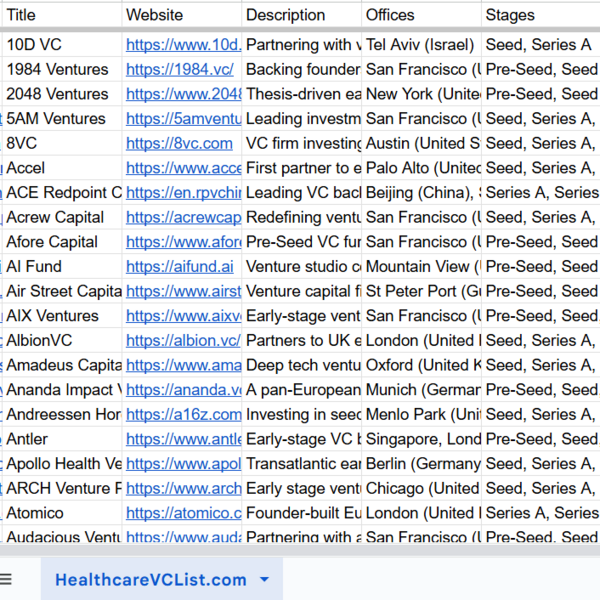Select the Atomico title cell
Image resolution: width=600 pixels, height=600 pixels.
pos(62,513)
